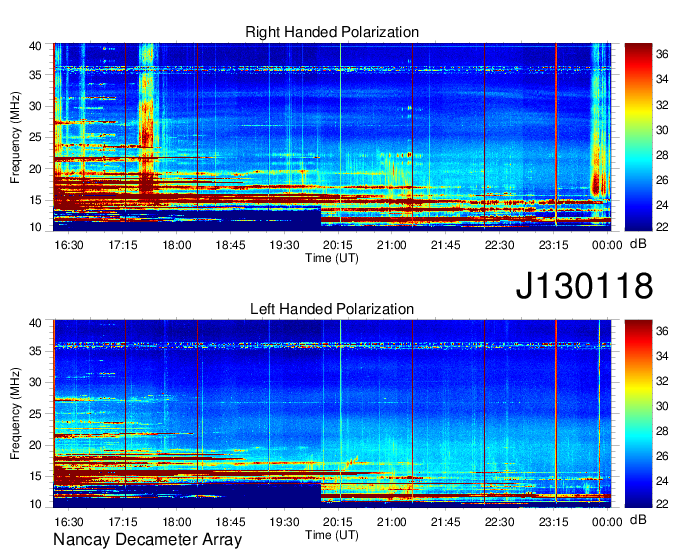Click the Right Handed spectrogram plot area
This screenshot has width=680, height=552.
[x=332, y=137]
